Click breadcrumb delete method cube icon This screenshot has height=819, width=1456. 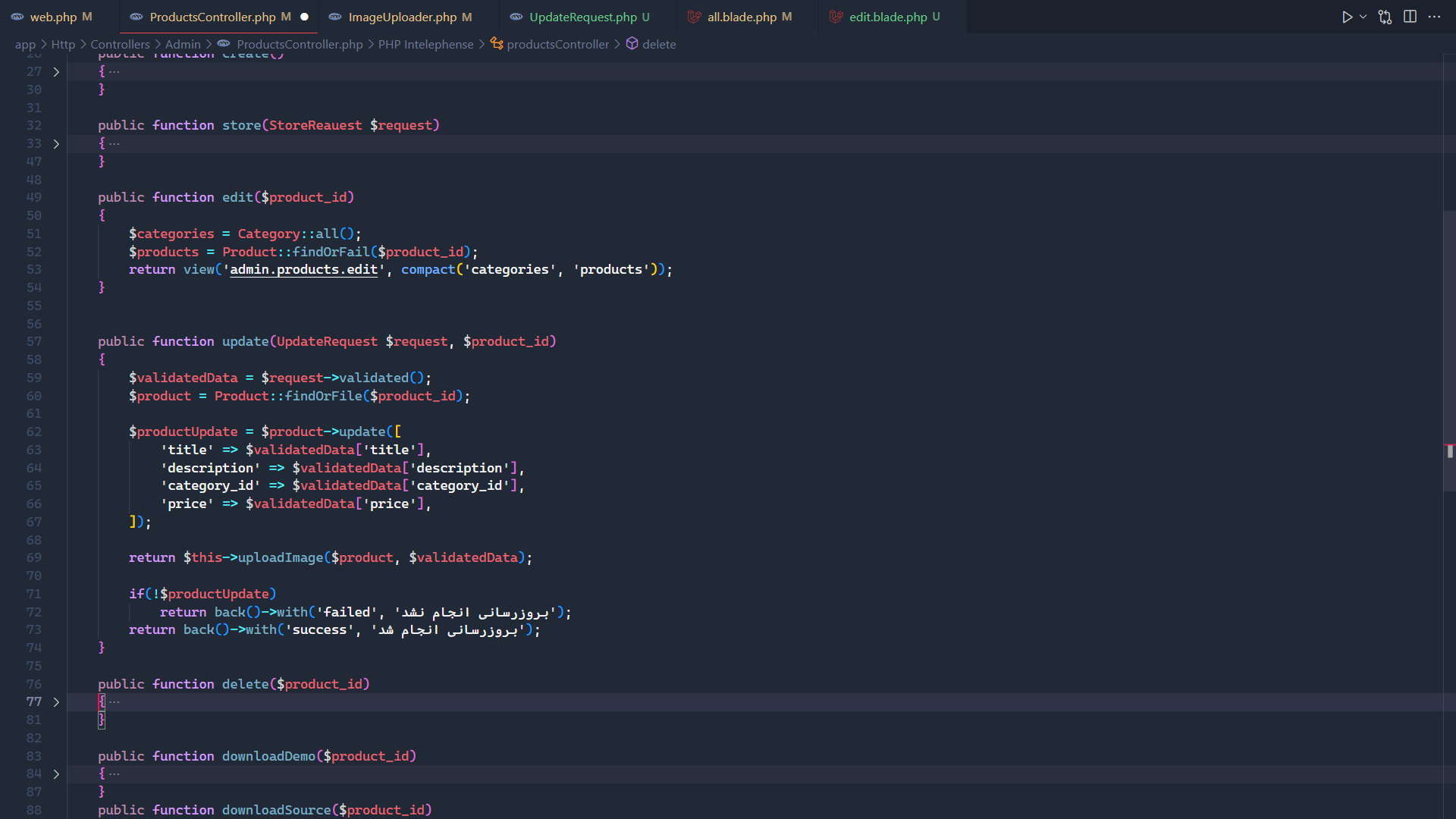(x=632, y=44)
